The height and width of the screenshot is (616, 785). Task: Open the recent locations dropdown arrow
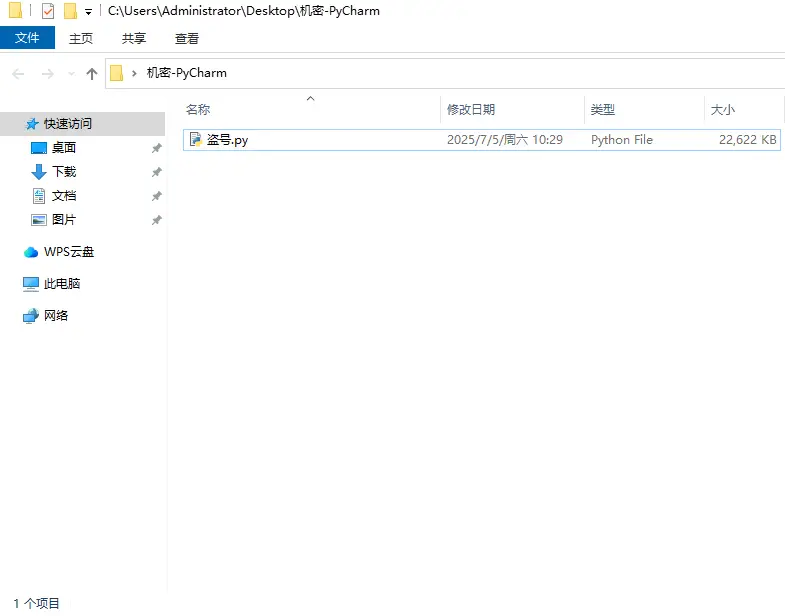[72, 74]
